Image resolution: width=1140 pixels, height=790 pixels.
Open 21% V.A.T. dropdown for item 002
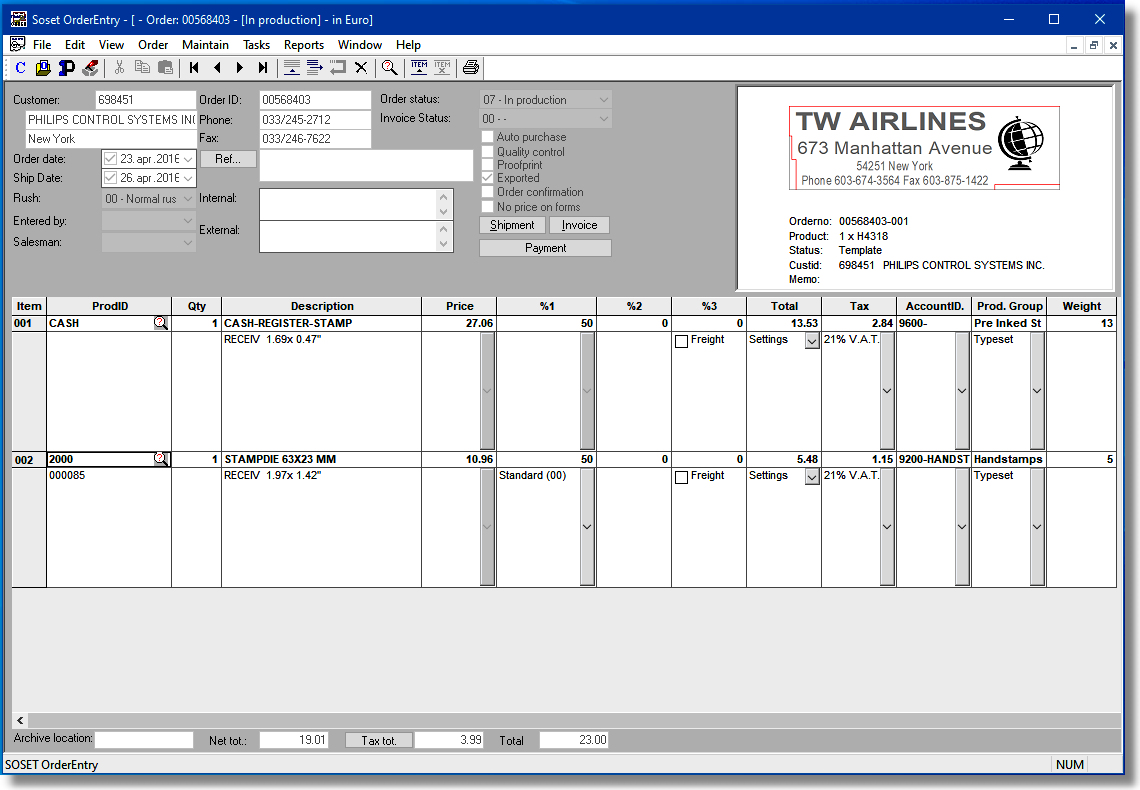point(887,527)
